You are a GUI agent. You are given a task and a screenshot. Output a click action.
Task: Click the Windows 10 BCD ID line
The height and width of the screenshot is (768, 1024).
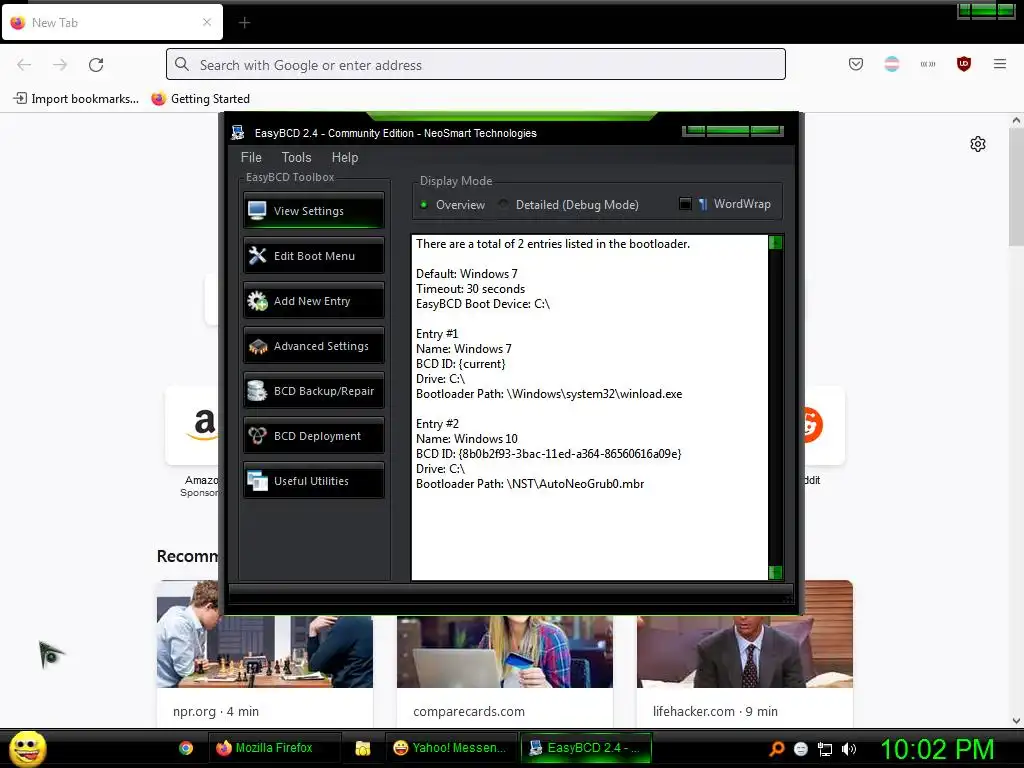coord(549,454)
